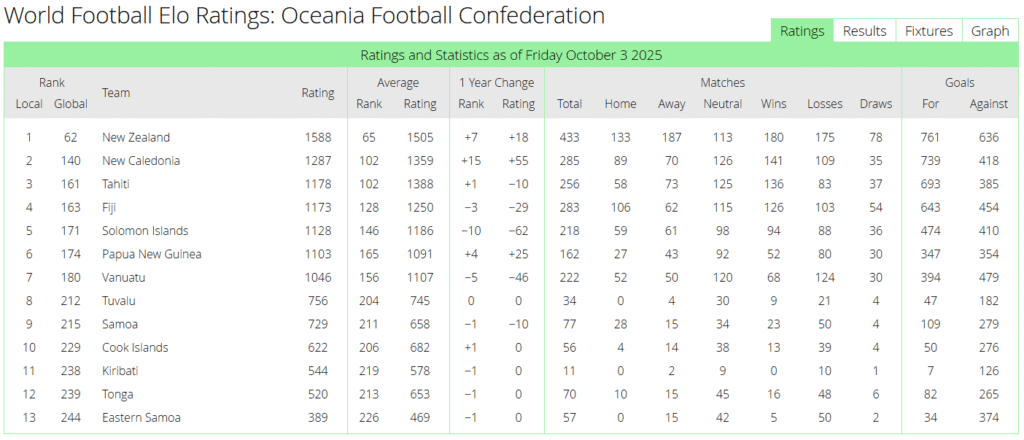1024x440 pixels.
Task: Open the Solomon Islands team entry
Action: [x=144, y=231]
